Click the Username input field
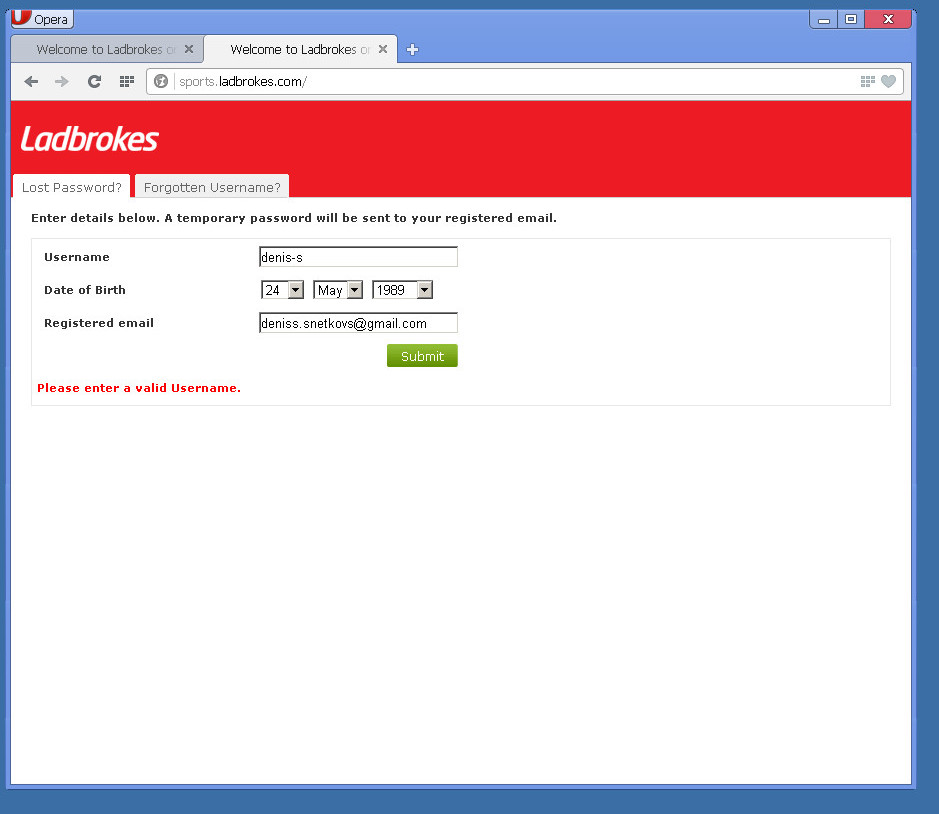This screenshot has height=814, width=939. point(358,257)
